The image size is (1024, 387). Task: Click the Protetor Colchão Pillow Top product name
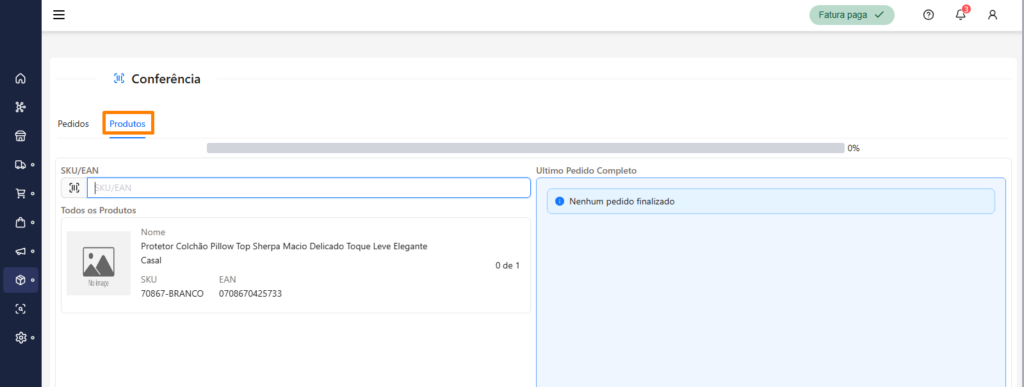[x=284, y=253]
